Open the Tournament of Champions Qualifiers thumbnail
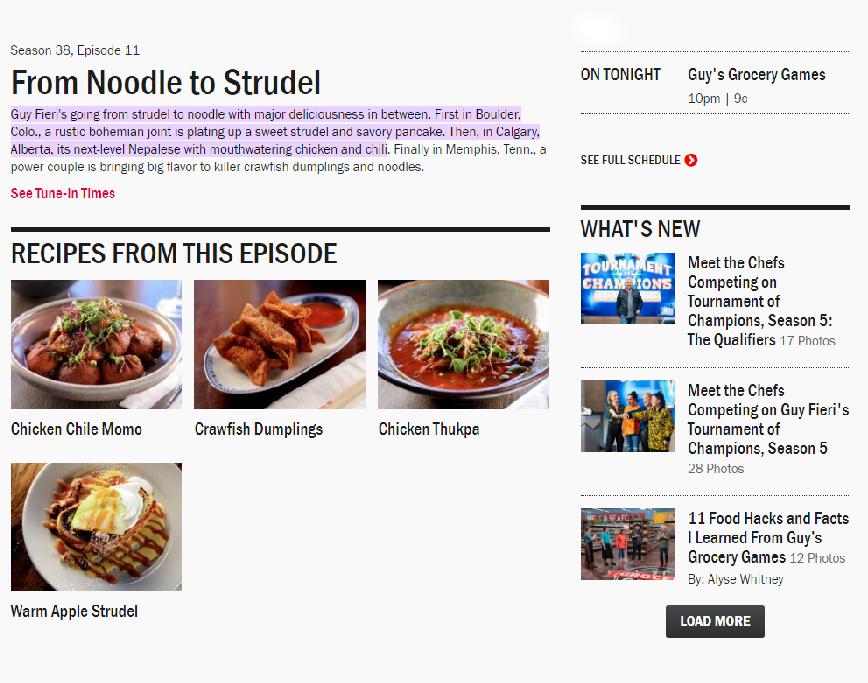 628,288
